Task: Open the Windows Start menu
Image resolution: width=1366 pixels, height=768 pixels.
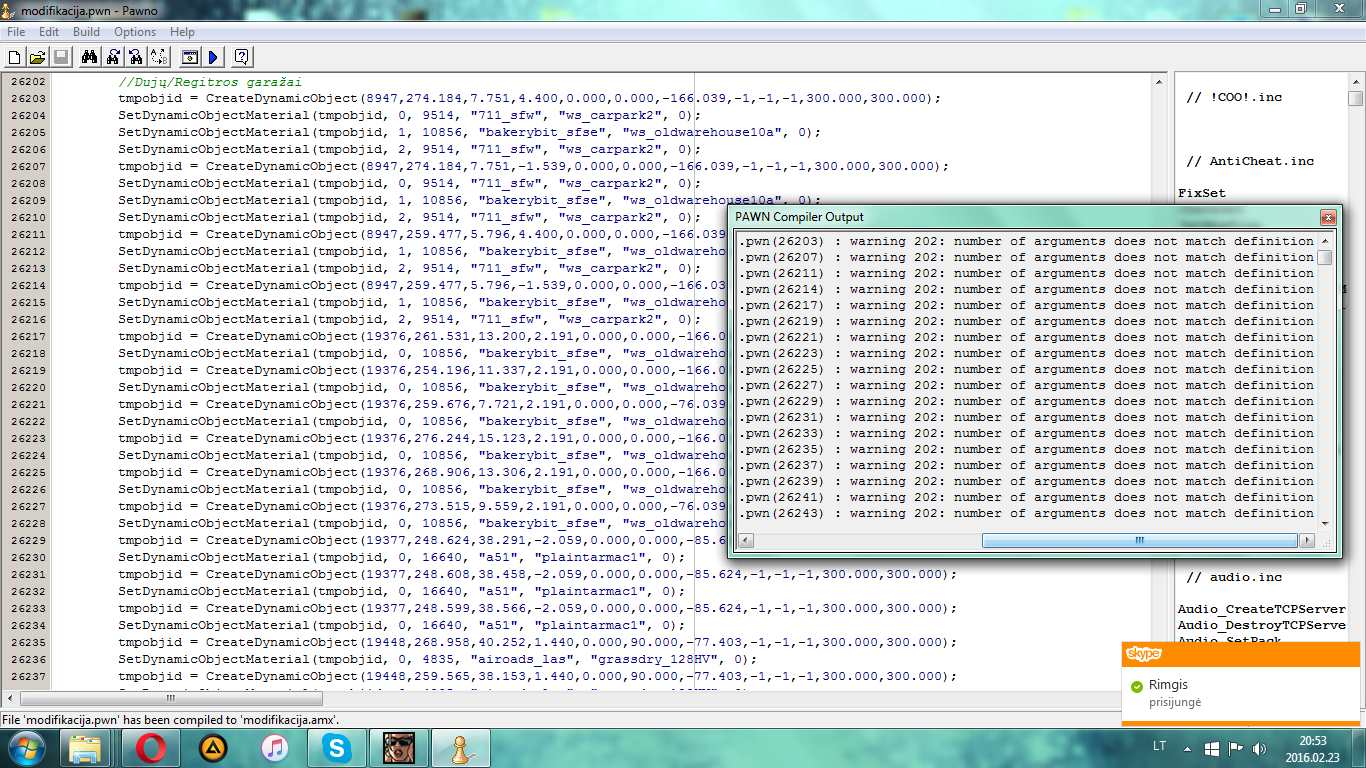Action: (x=26, y=747)
